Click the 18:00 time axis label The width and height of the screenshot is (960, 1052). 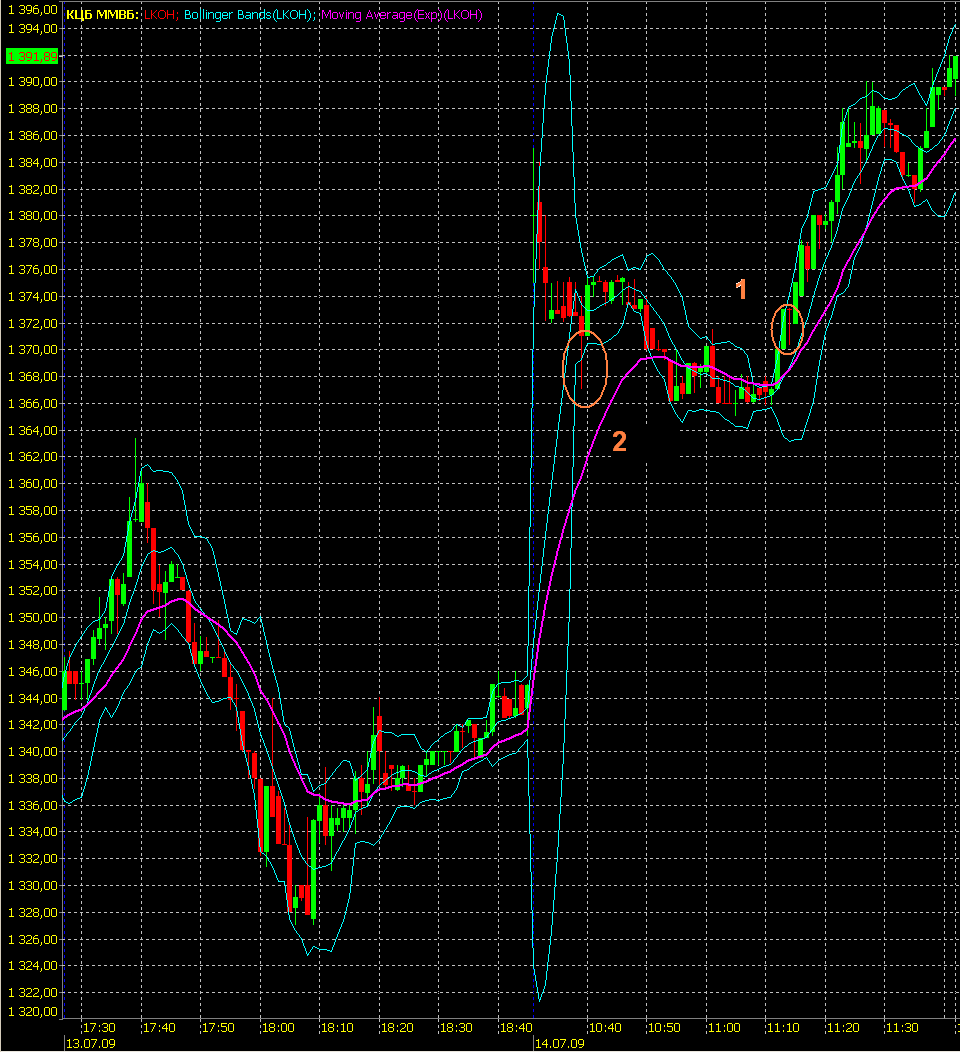click(x=277, y=1028)
